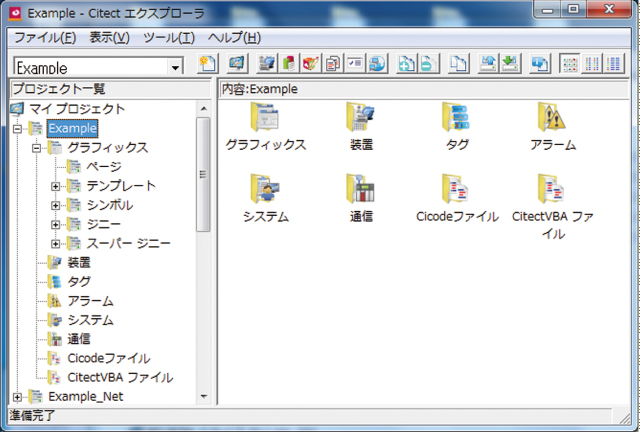Switch to the large icons view

(x=570, y=64)
